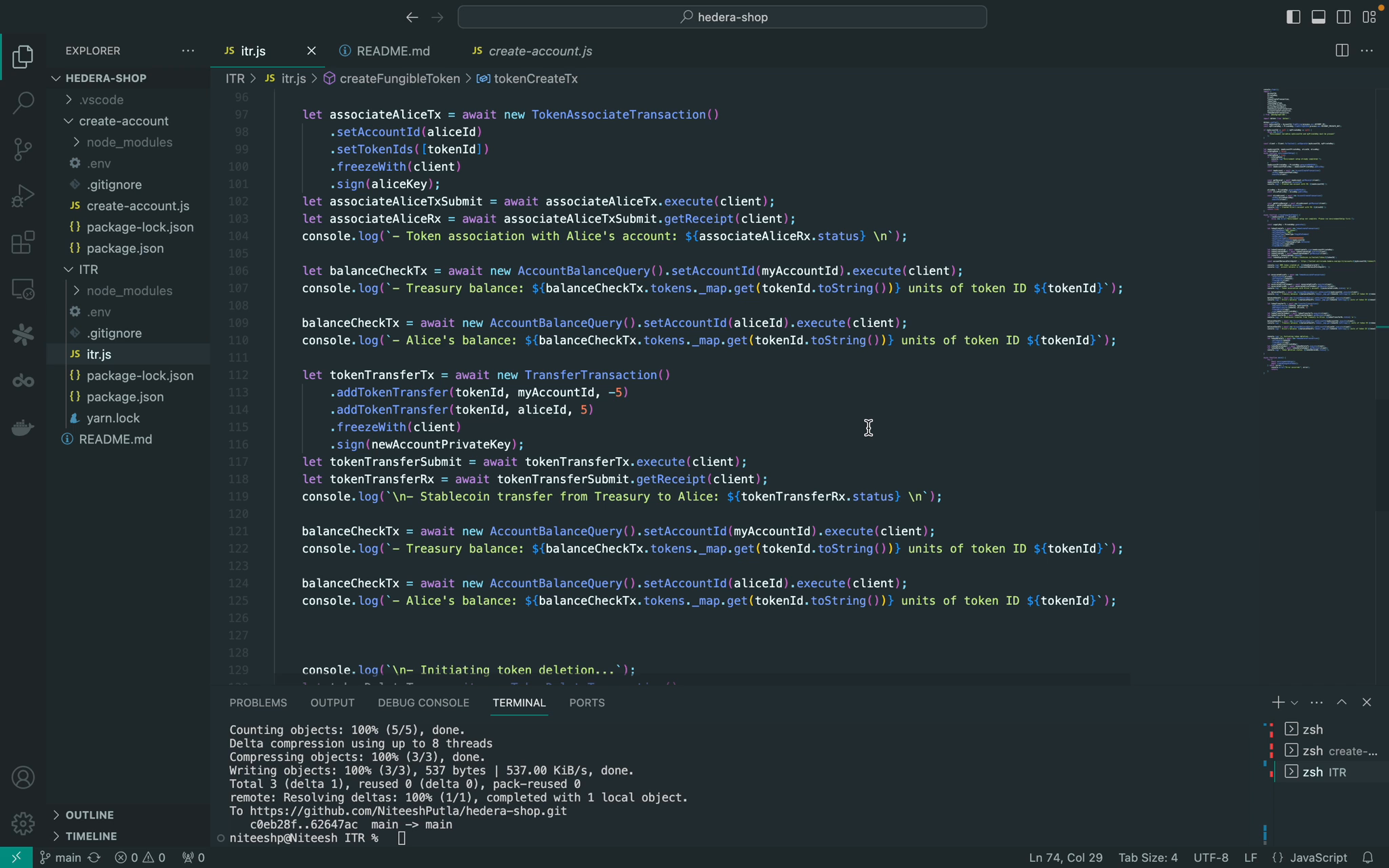Select JavaScript language mode
The image size is (1389, 868).
tap(1318, 857)
